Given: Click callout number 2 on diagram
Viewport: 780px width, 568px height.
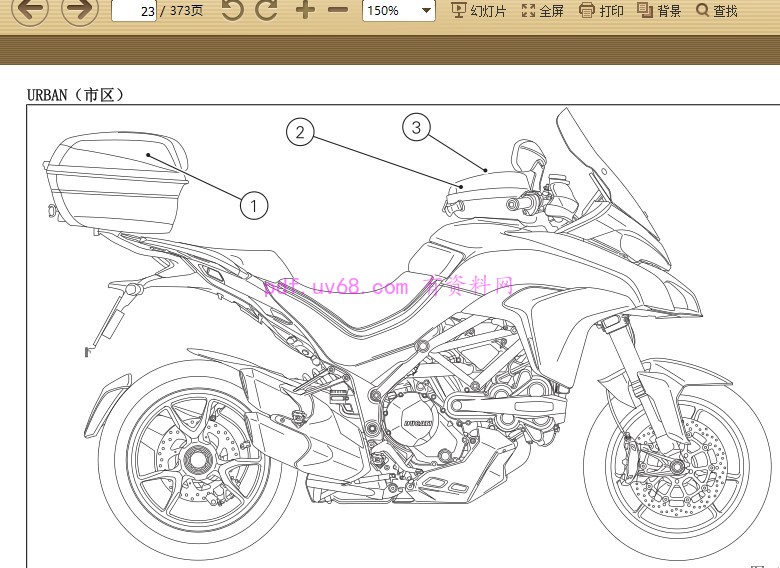Looking at the screenshot, I should click(x=300, y=132).
